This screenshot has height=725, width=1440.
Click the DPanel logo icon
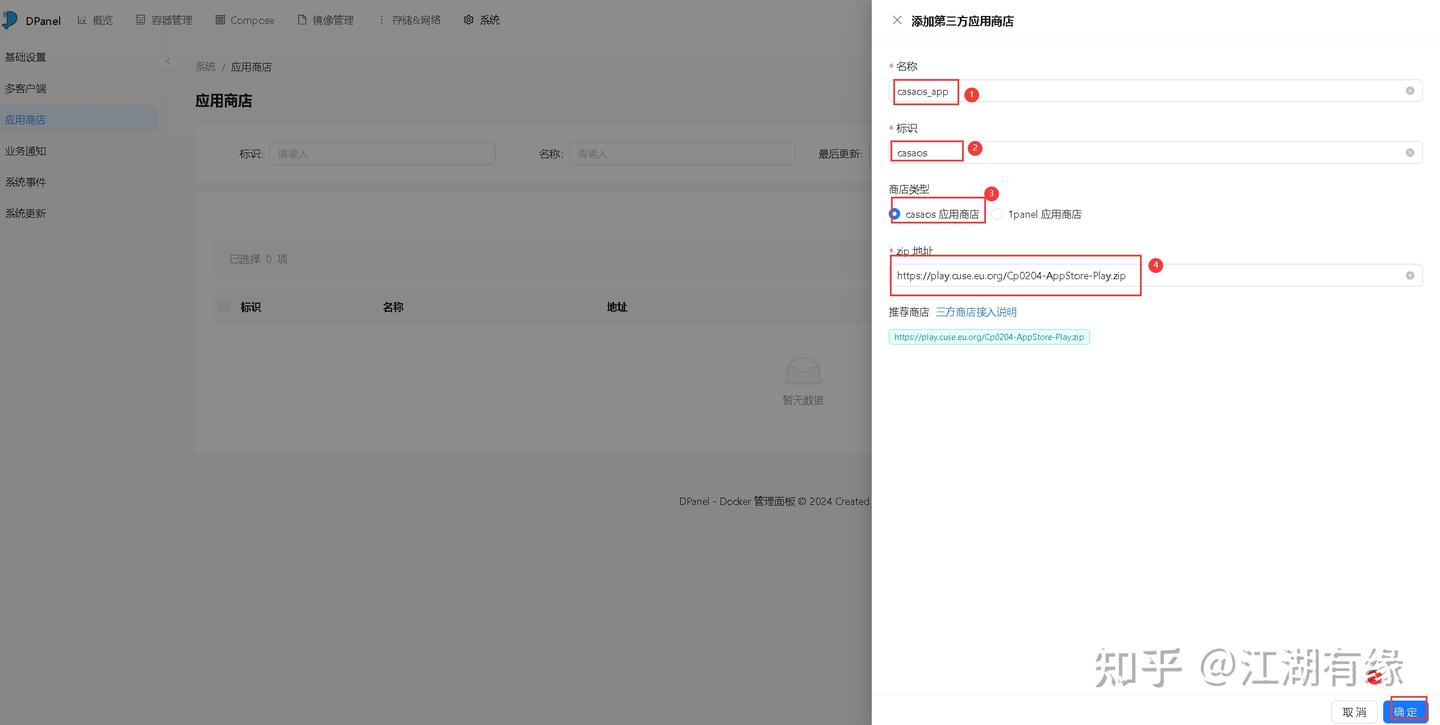tap(11, 19)
